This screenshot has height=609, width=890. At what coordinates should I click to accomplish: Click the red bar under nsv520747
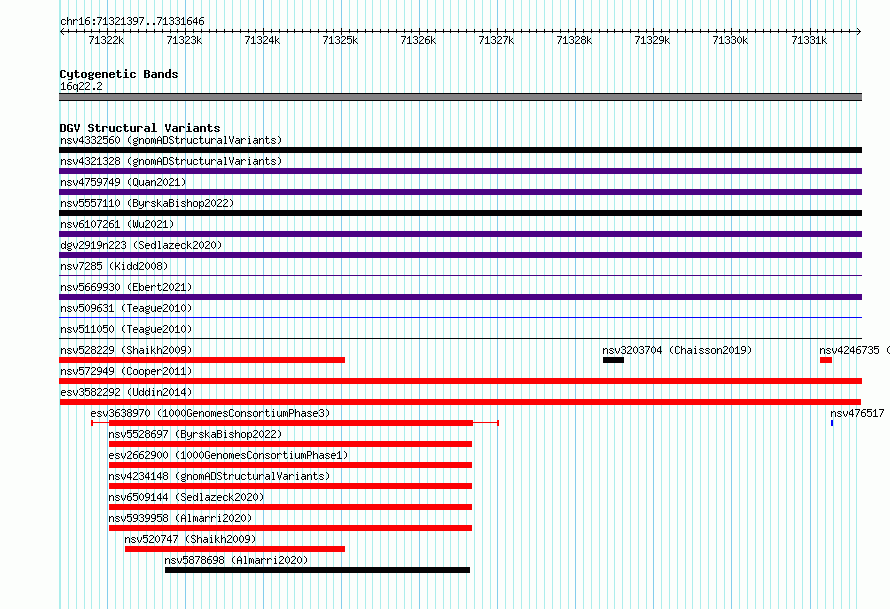coord(234,549)
